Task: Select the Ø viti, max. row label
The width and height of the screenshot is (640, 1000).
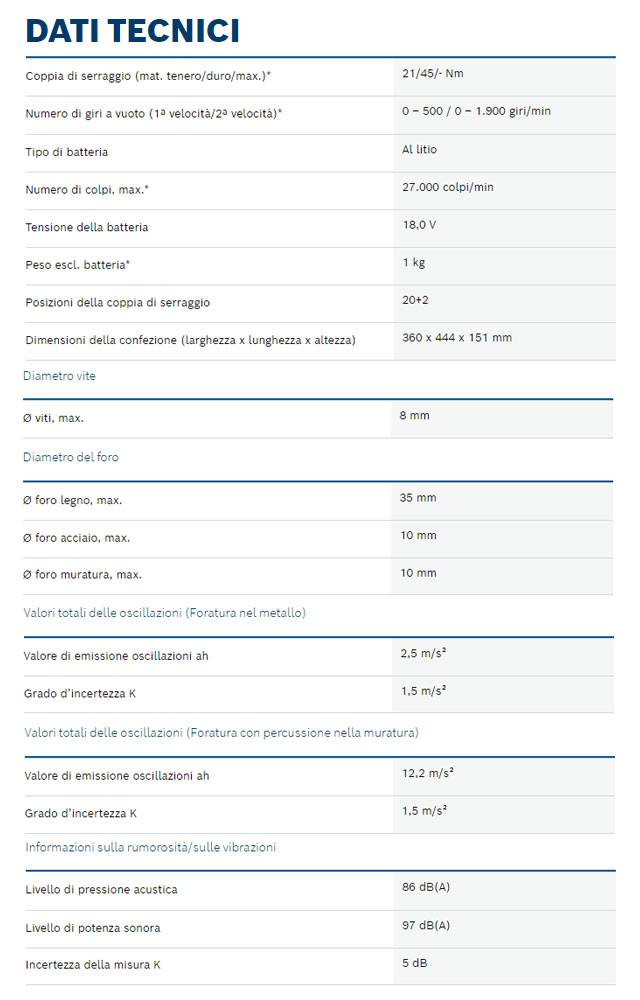Action: (x=54, y=418)
